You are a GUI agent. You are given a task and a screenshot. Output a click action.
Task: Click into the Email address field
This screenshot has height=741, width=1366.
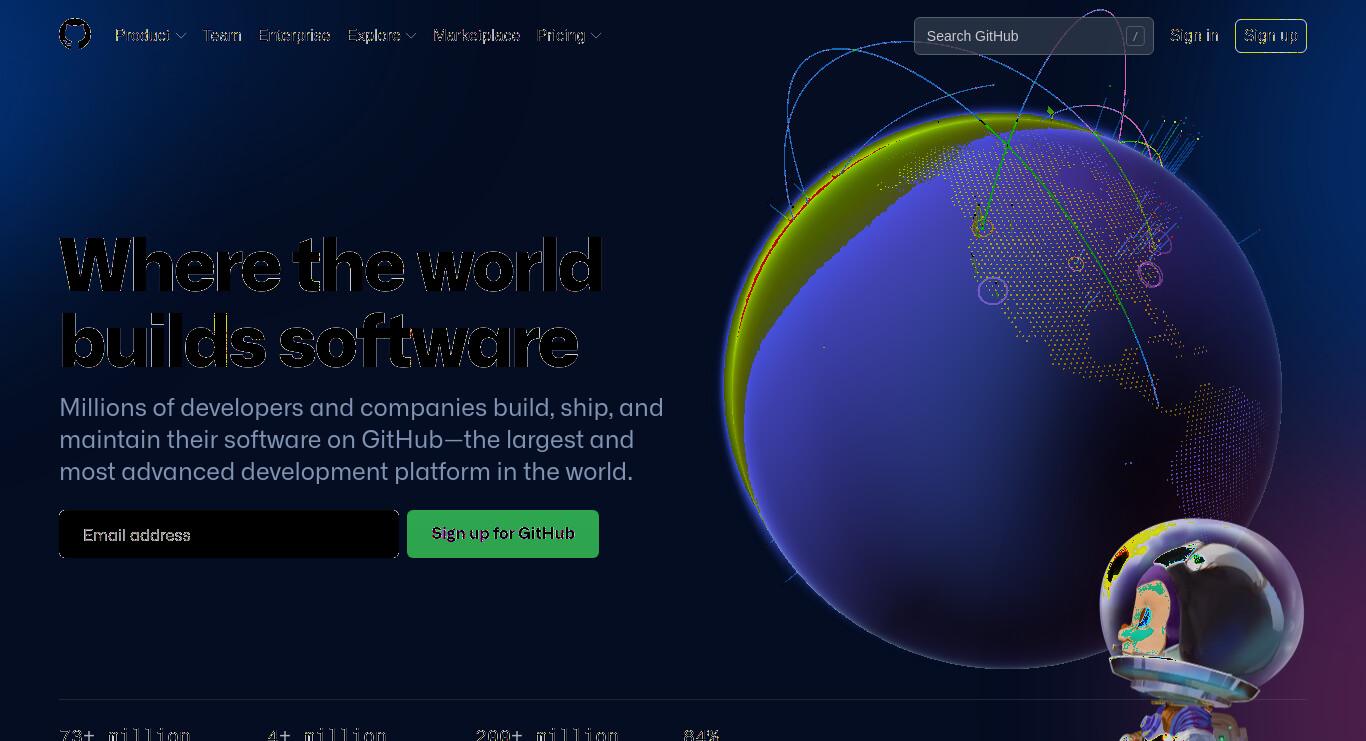point(229,534)
